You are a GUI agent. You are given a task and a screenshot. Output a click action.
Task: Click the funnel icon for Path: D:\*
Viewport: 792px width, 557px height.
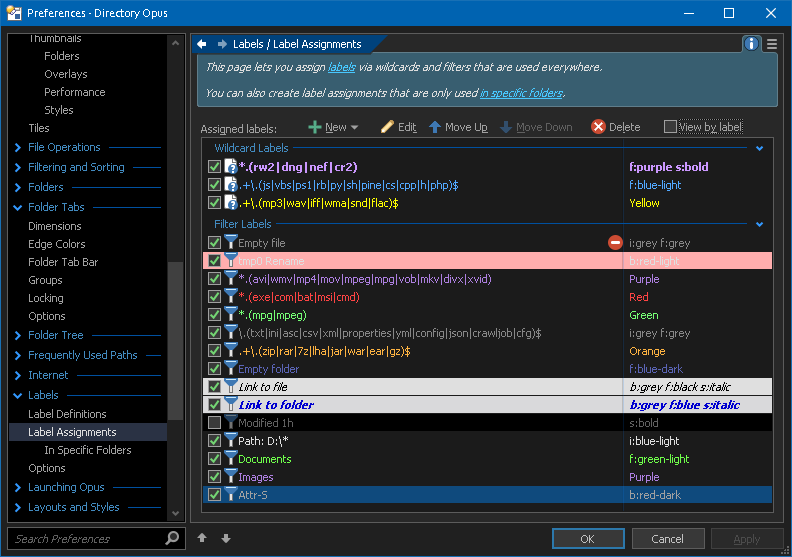[x=230, y=440]
